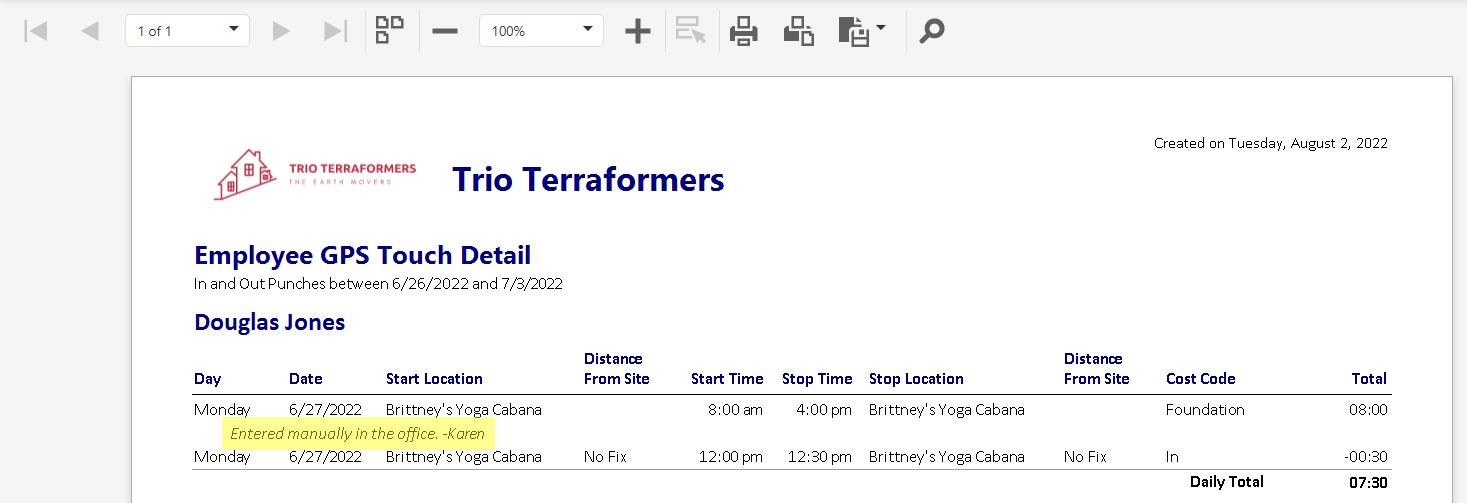The image size is (1467, 503).
Task: Open the export format dropdown
Action: [x=861, y=31]
